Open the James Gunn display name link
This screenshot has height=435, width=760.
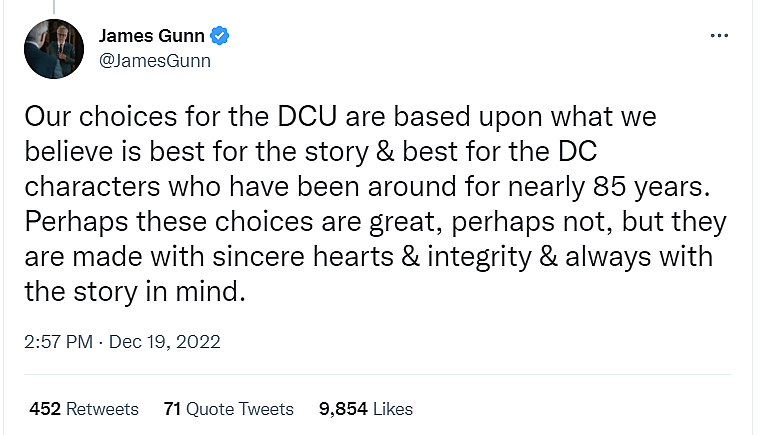click(152, 37)
